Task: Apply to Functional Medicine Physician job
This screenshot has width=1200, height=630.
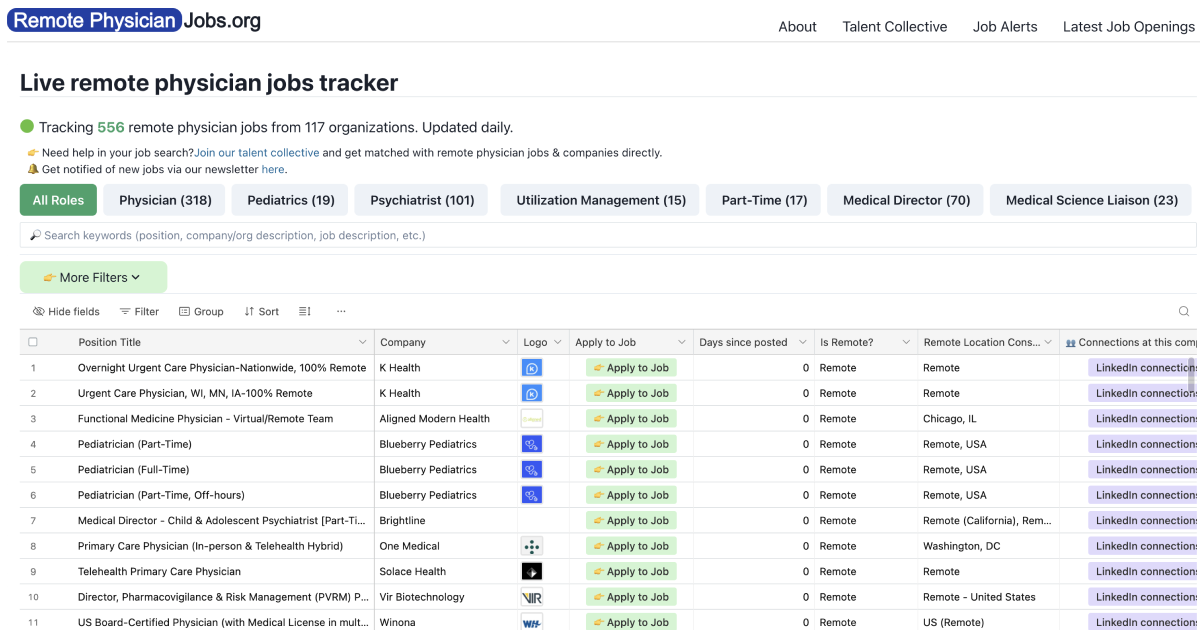Action: coord(631,419)
